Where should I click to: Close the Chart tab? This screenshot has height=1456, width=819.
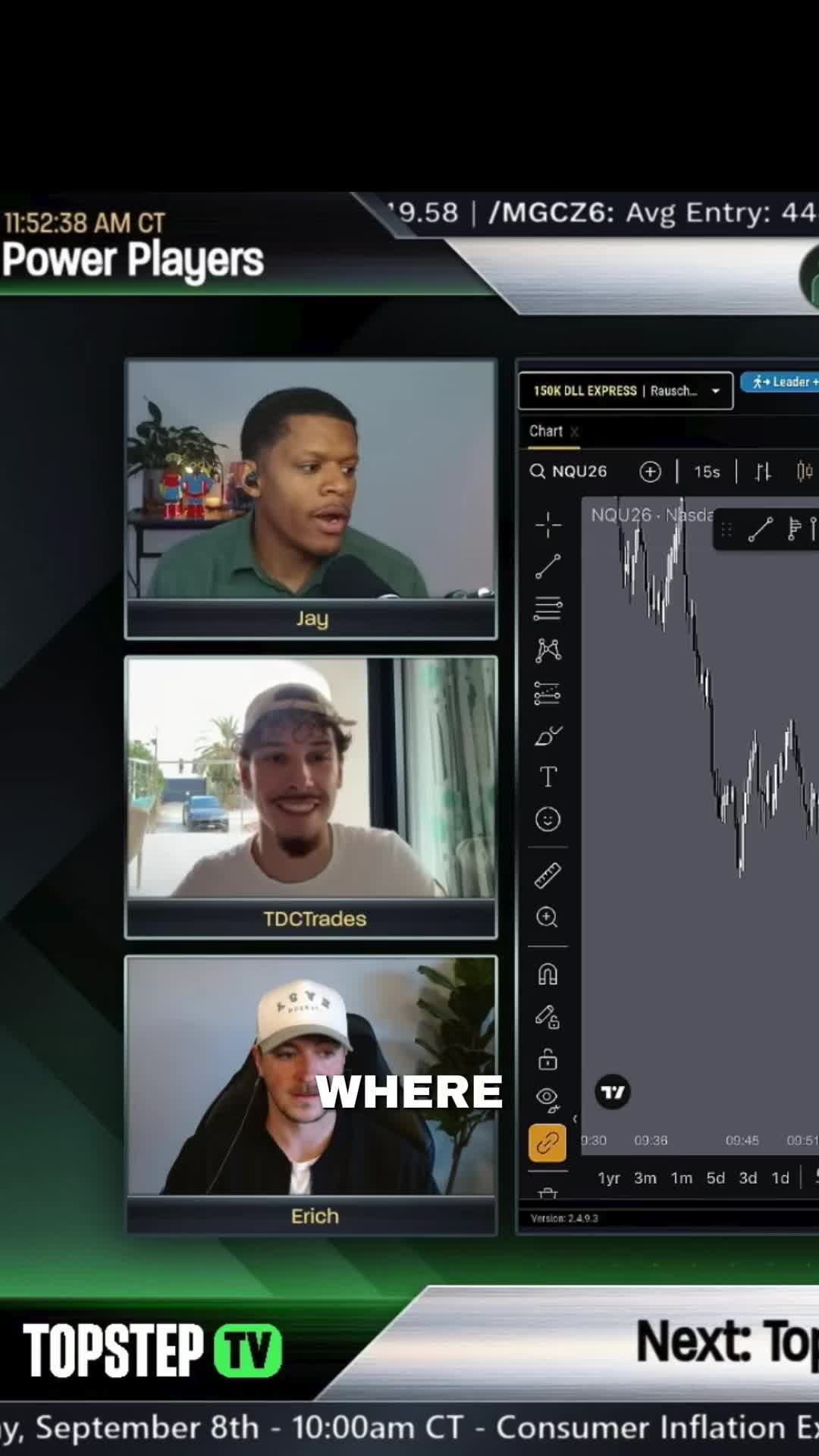(x=574, y=431)
